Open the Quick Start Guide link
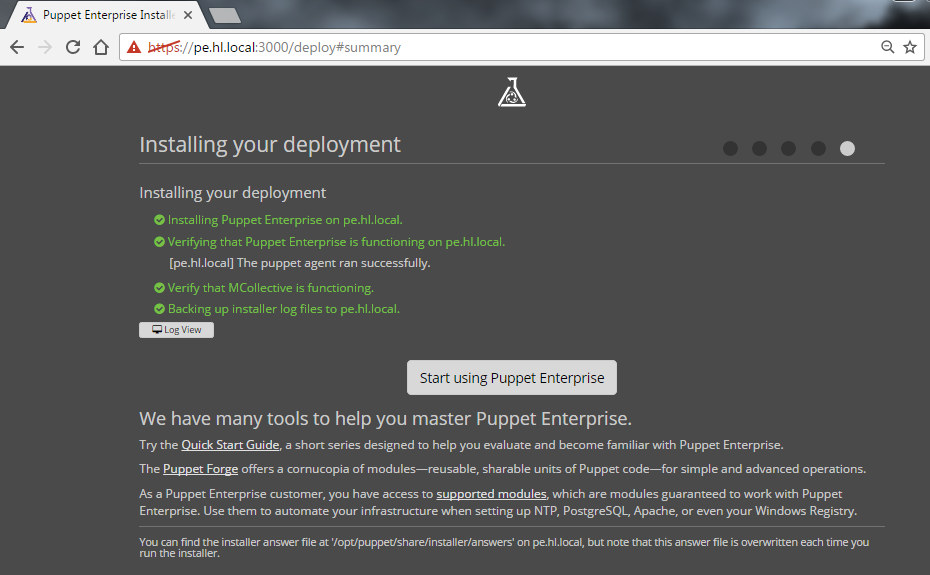930x575 pixels. pyautogui.click(x=230, y=445)
